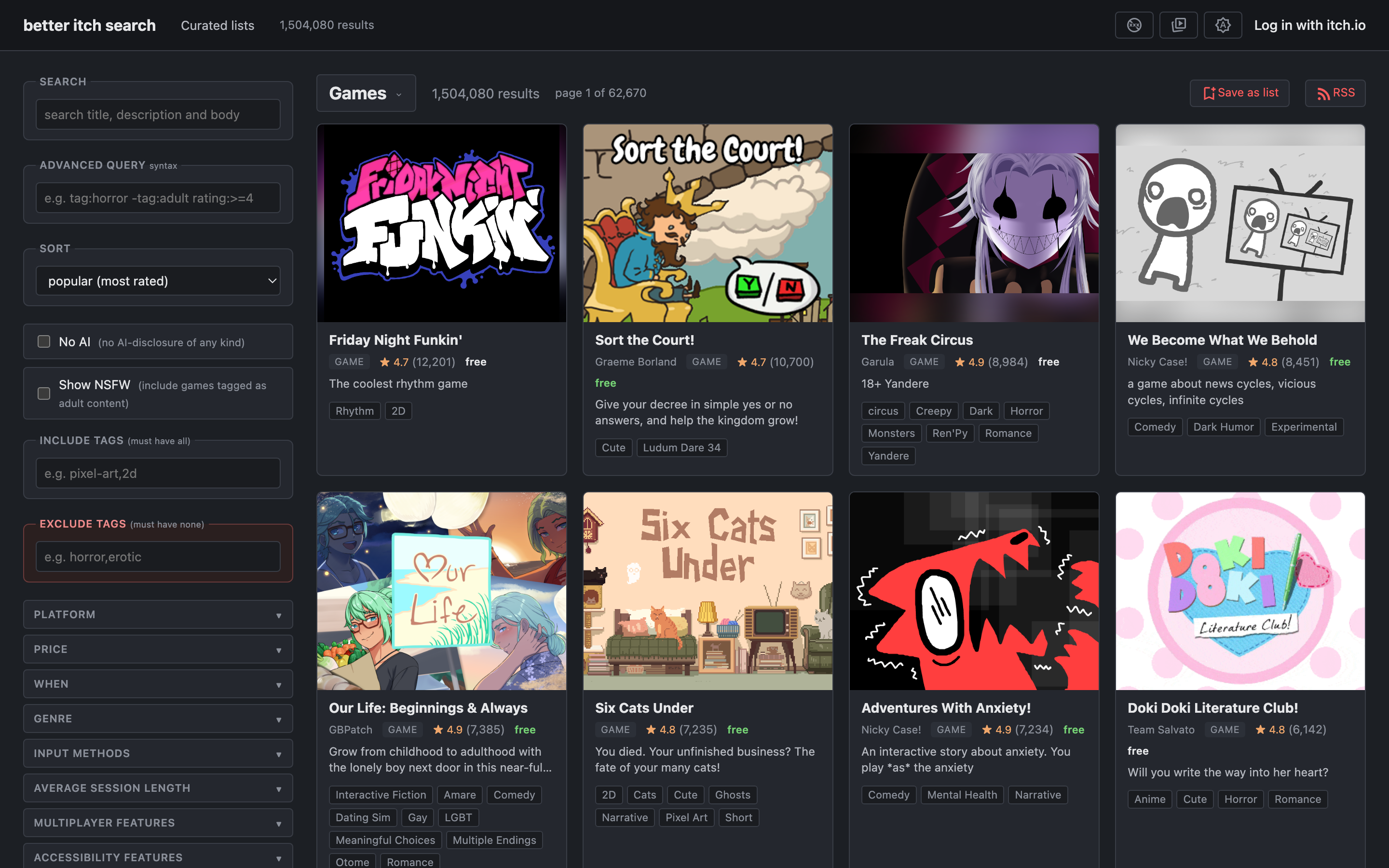This screenshot has height=868, width=1389.
Task: Open Six Cats Under title link
Action: pos(644,708)
